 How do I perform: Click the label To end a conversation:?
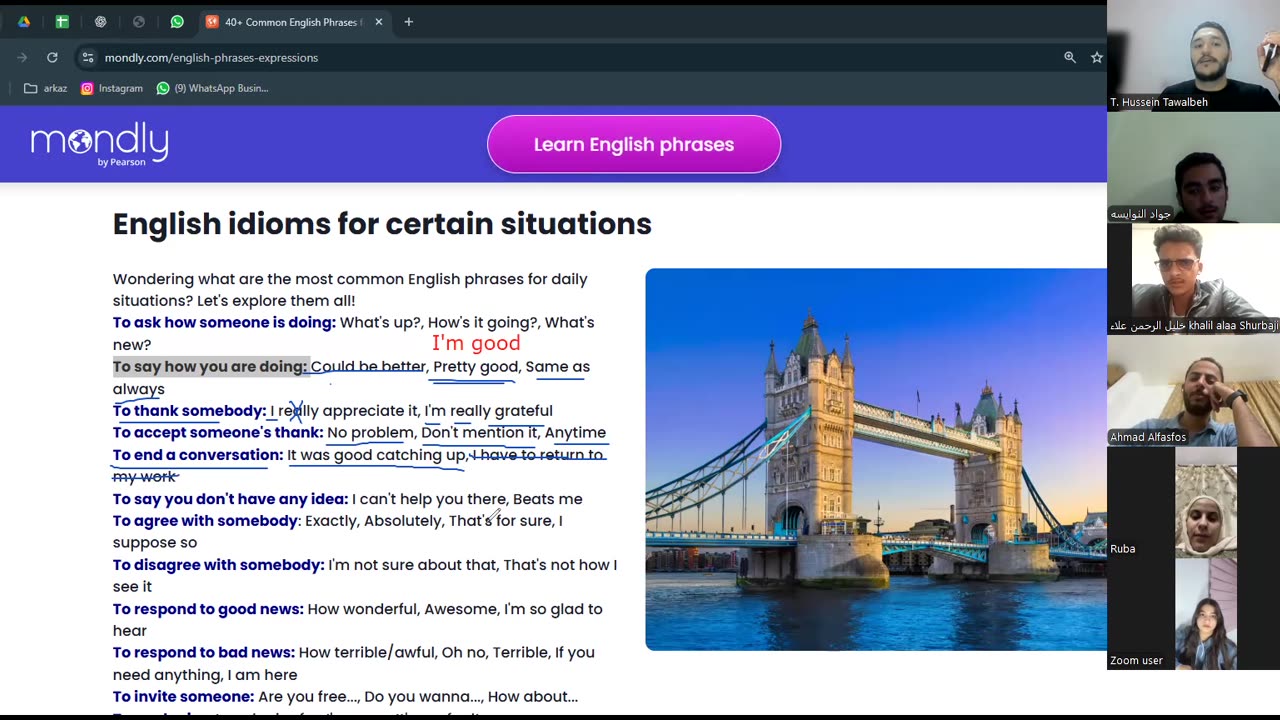(198, 454)
